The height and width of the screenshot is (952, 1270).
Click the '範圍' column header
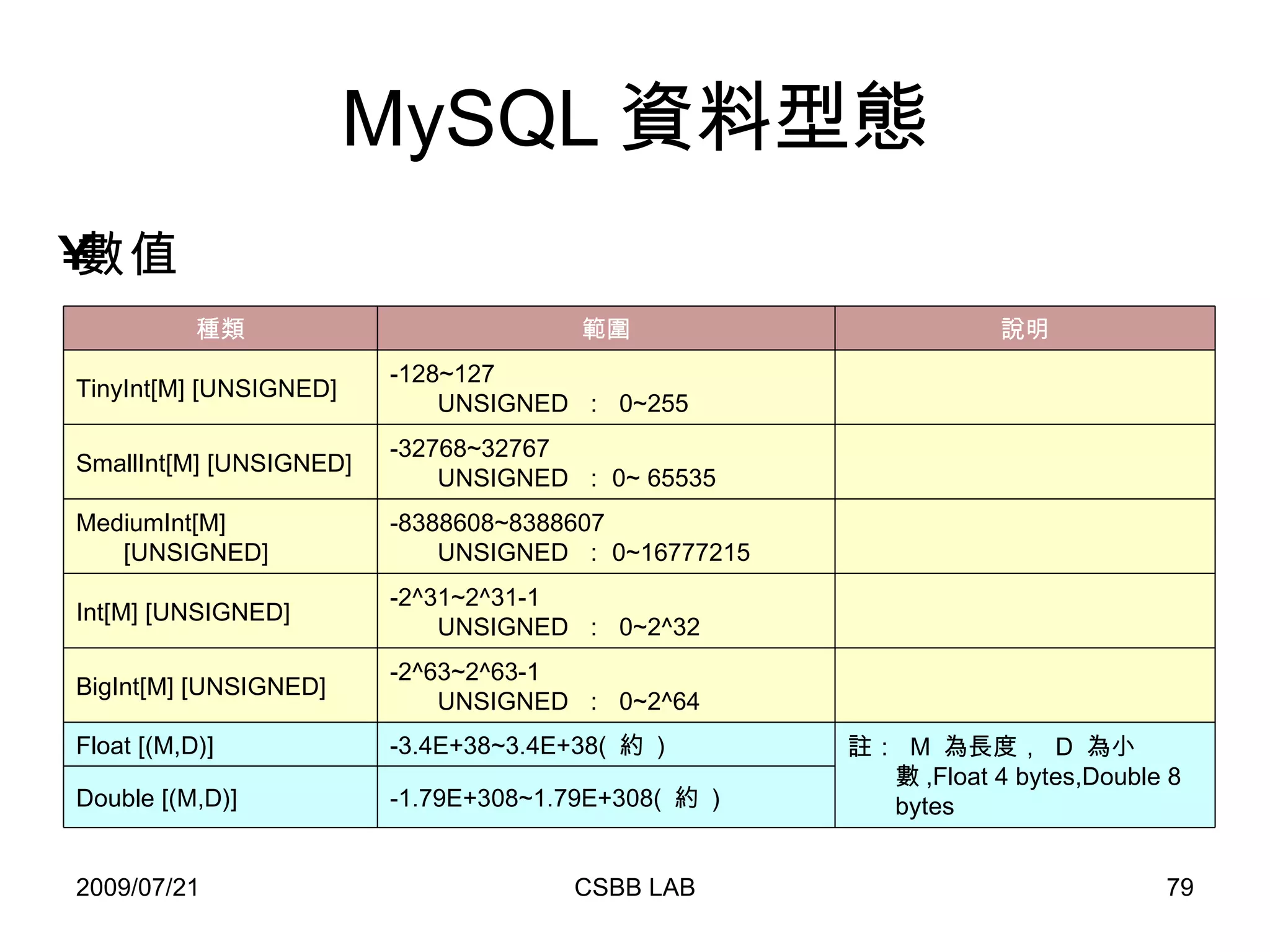(x=606, y=328)
